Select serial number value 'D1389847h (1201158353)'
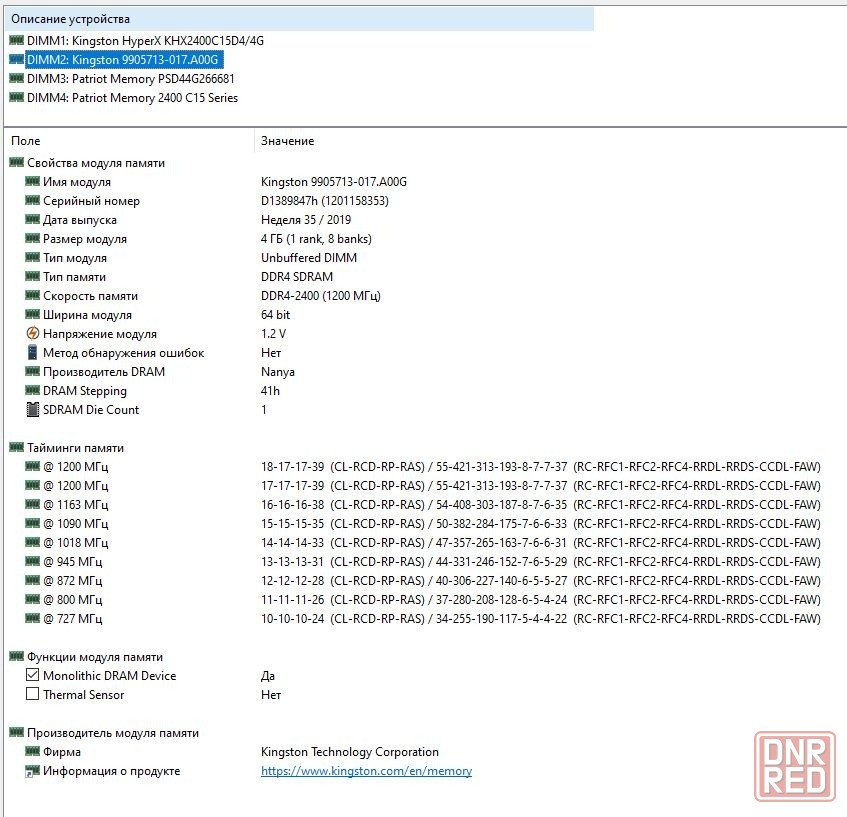The image size is (847, 817). 325,201
